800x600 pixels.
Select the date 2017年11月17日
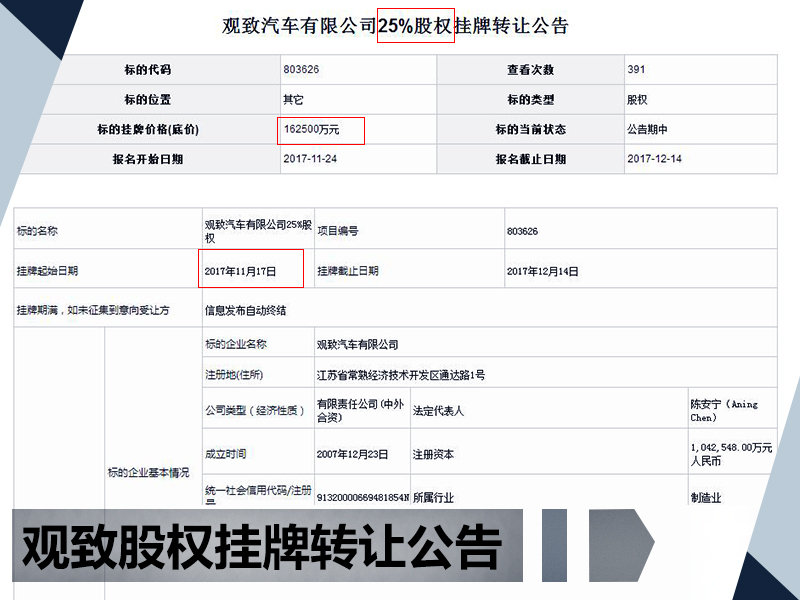point(240,271)
